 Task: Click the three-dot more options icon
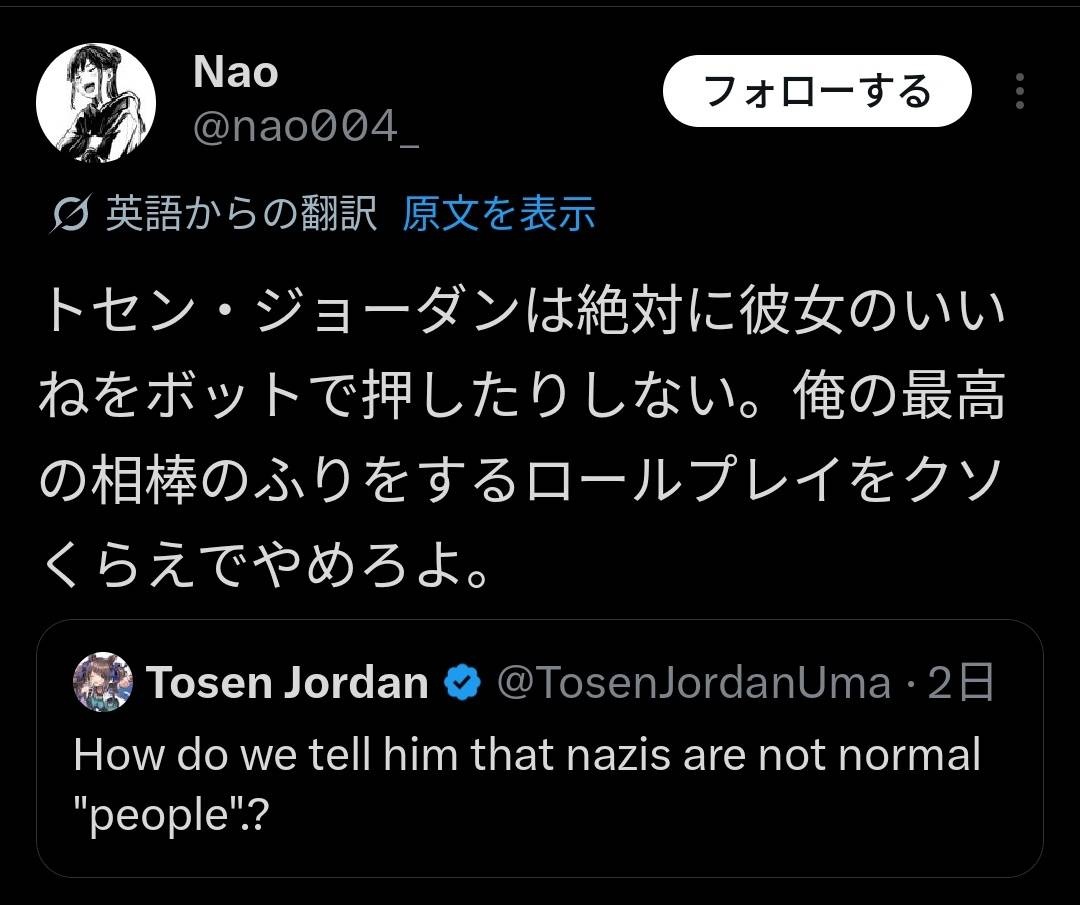[x=1019, y=92]
